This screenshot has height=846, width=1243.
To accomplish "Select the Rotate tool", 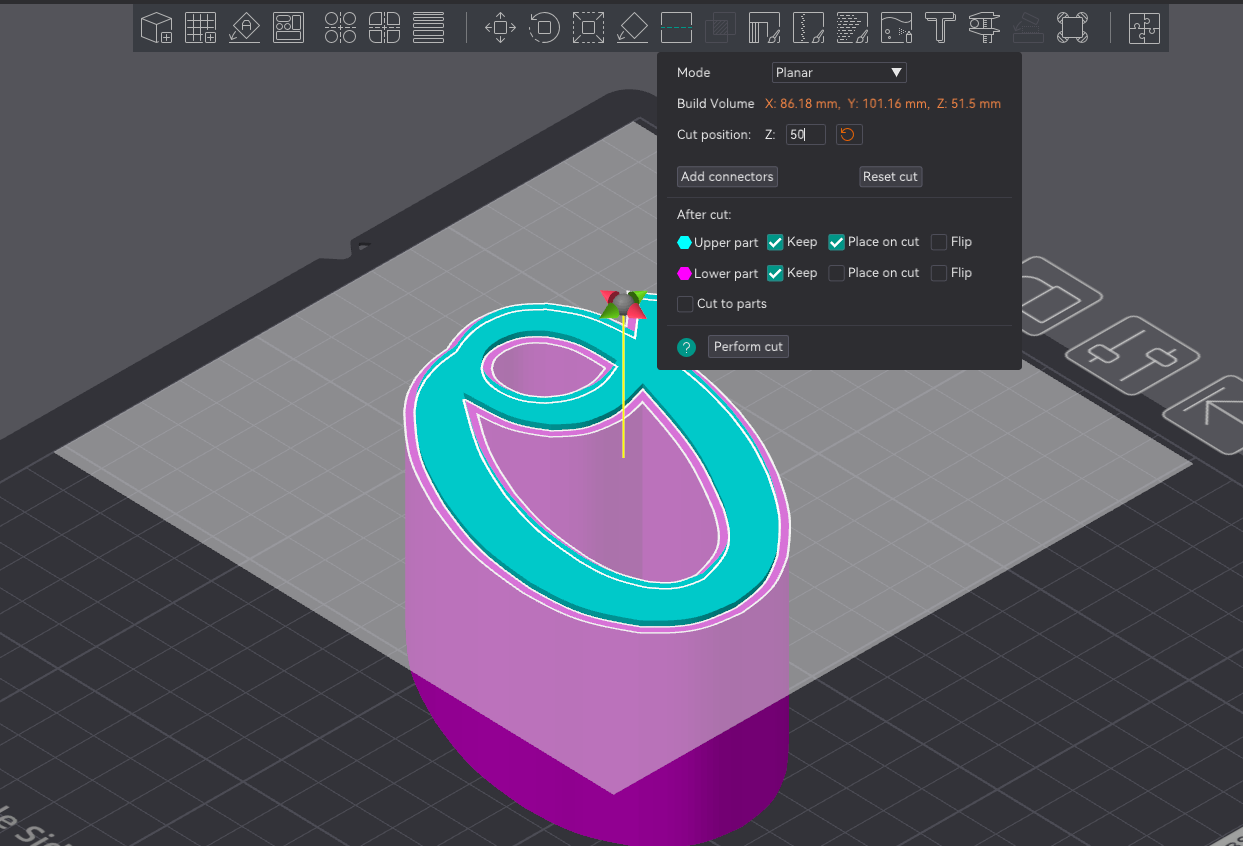I will pyautogui.click(x=544, y=27).
